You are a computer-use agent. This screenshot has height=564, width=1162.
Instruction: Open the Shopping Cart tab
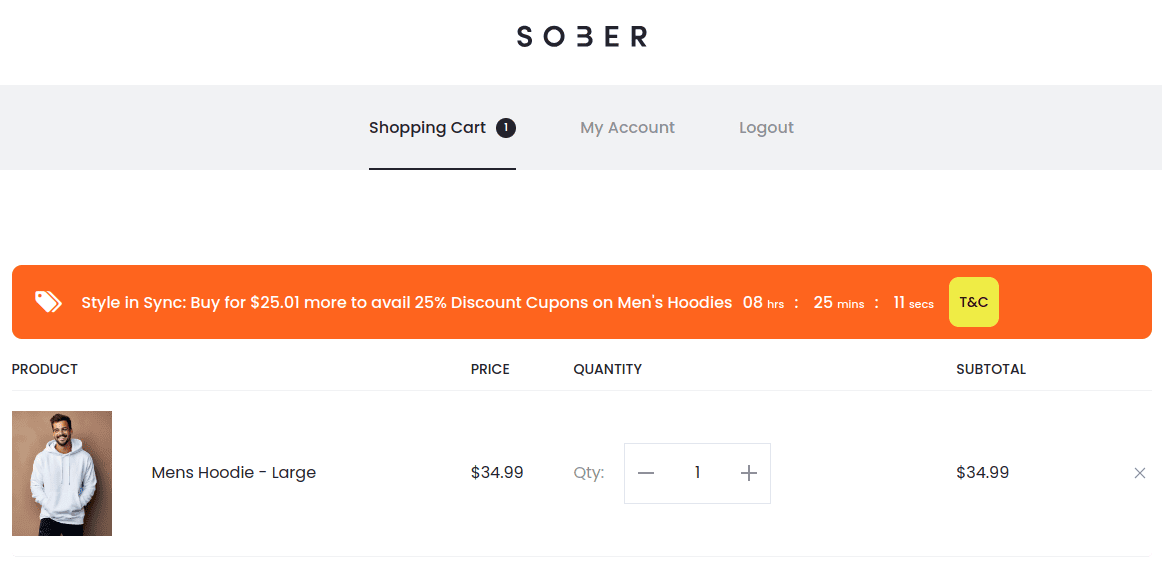pos(427,127)
